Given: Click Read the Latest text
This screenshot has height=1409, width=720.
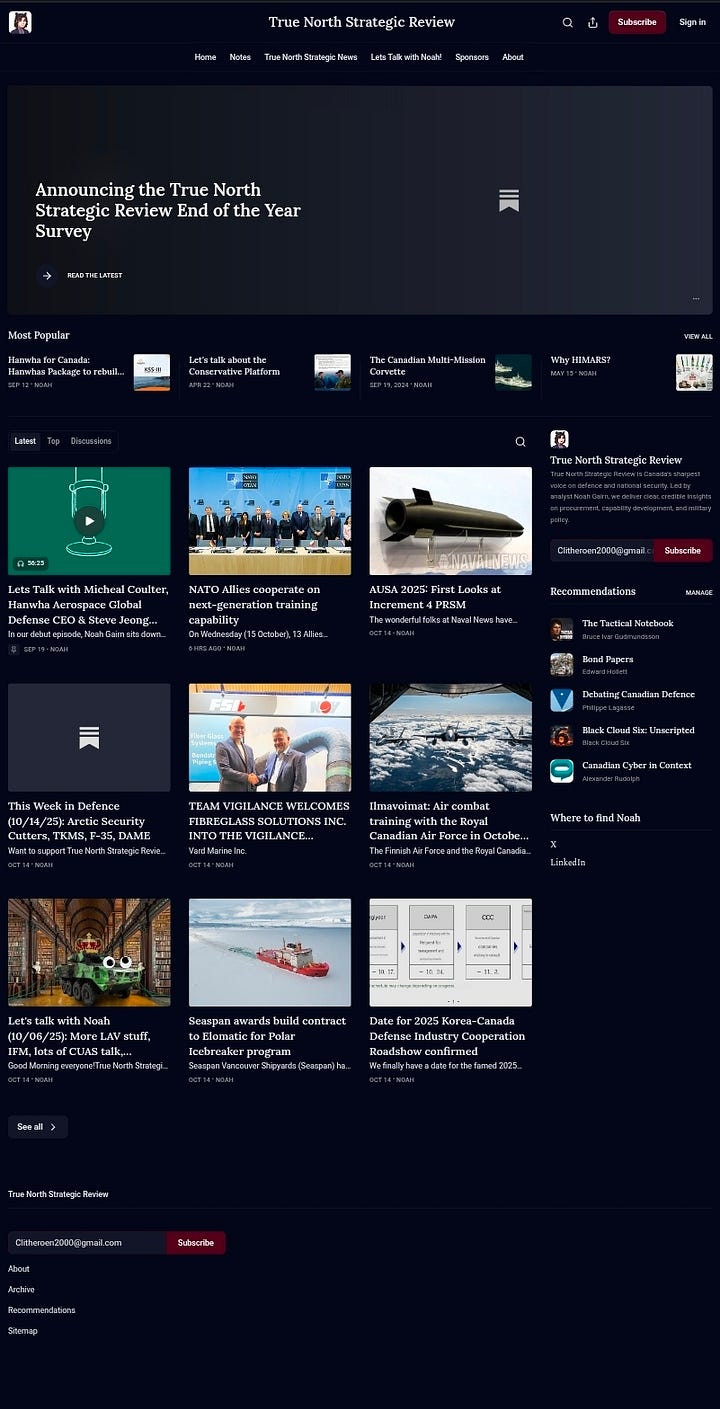Looking at the screenshot, I should click(95, 275).
